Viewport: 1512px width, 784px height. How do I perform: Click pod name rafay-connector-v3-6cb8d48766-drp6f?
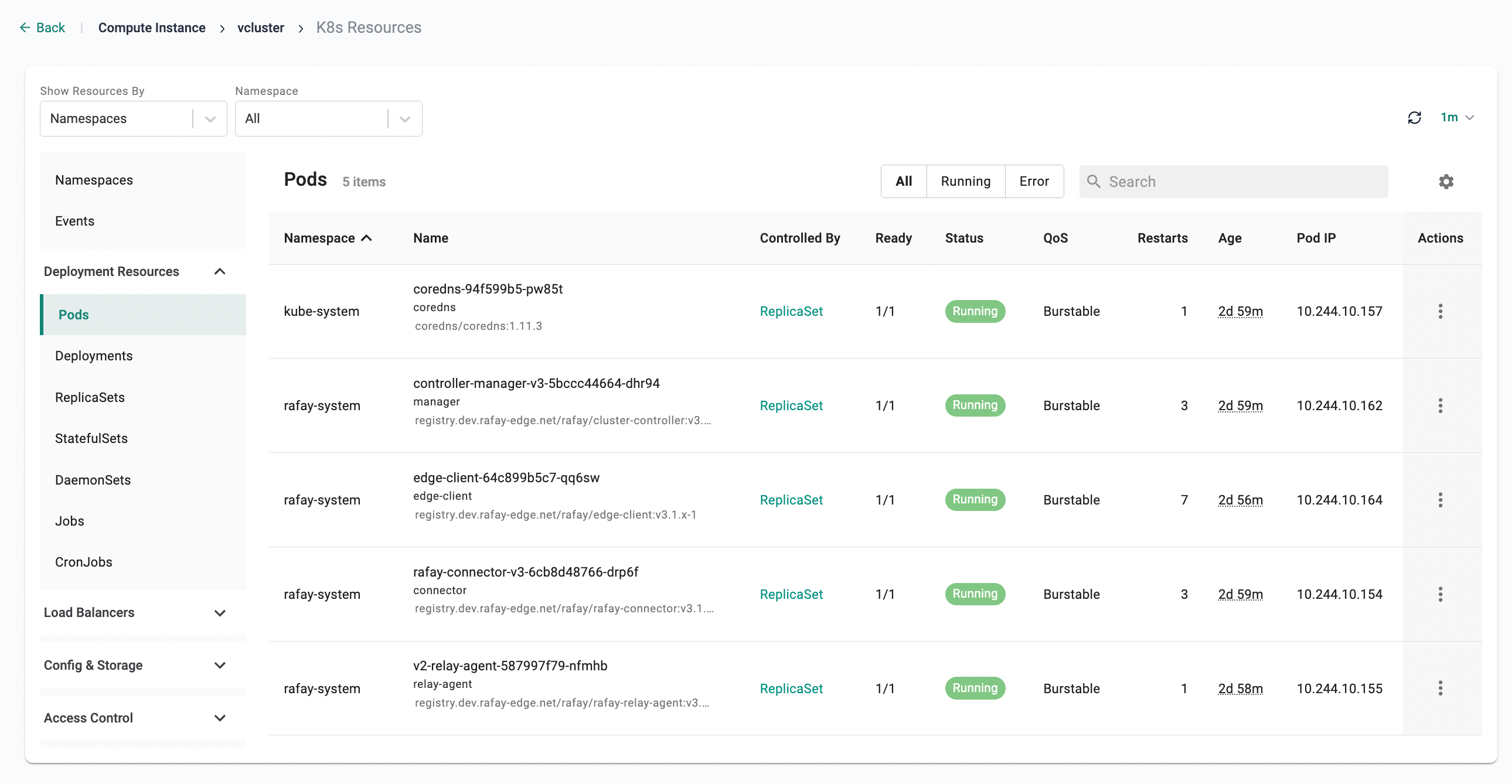(525, 571)
